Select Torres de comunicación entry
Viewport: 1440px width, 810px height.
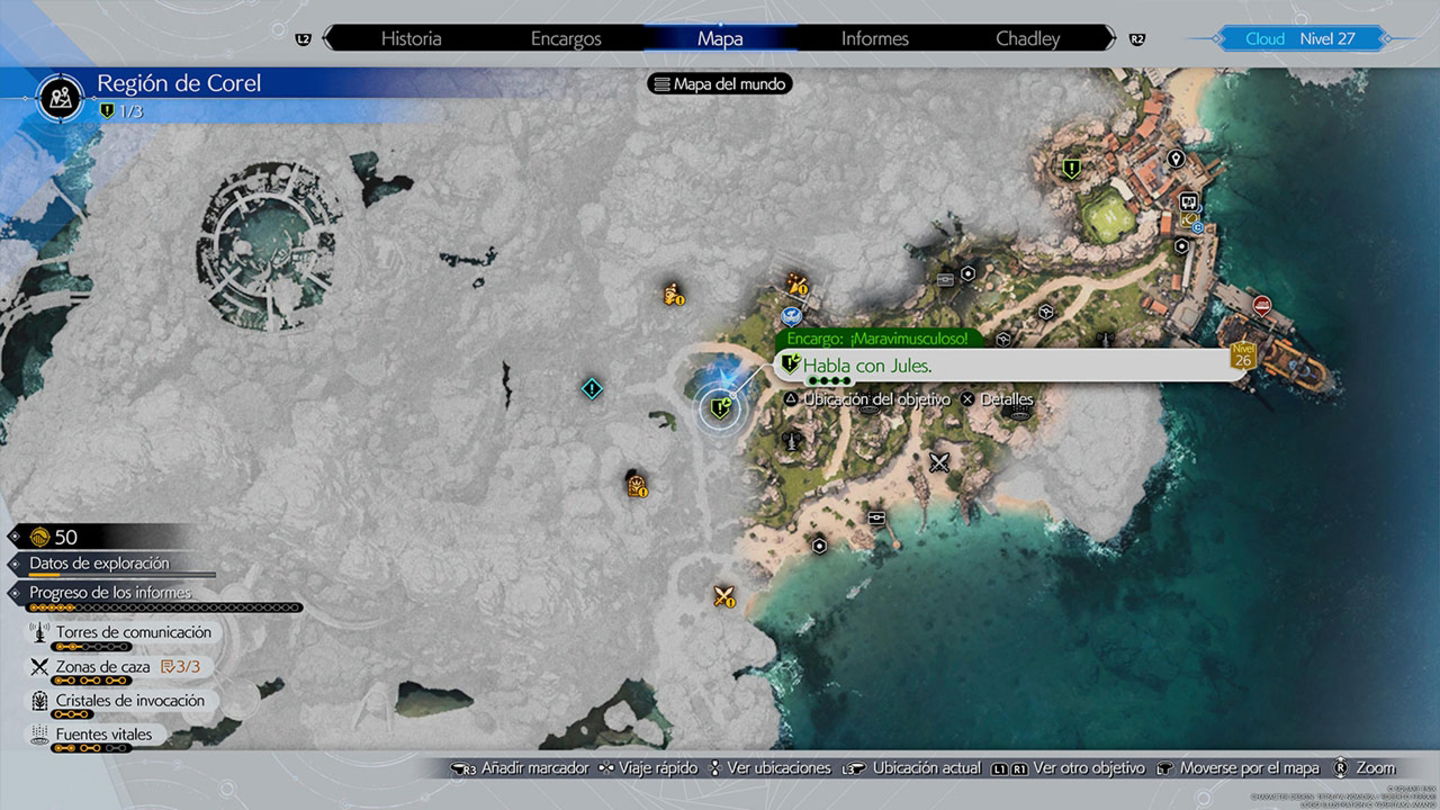[122, 632]
